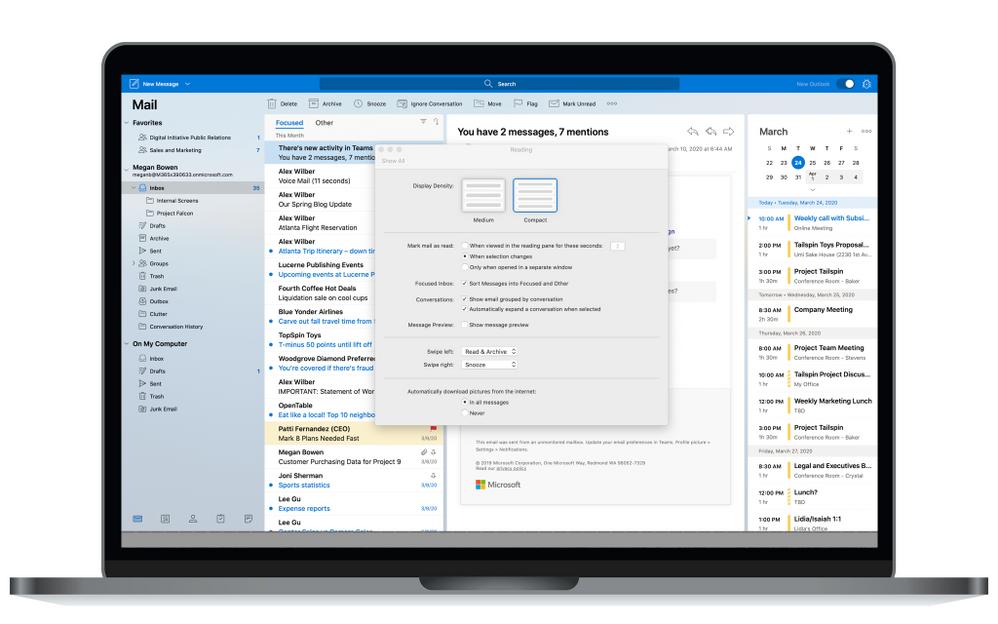998x624 pixels.
Task: Click the Ignore Conversation toolbar icon
Action: (402, 103)
